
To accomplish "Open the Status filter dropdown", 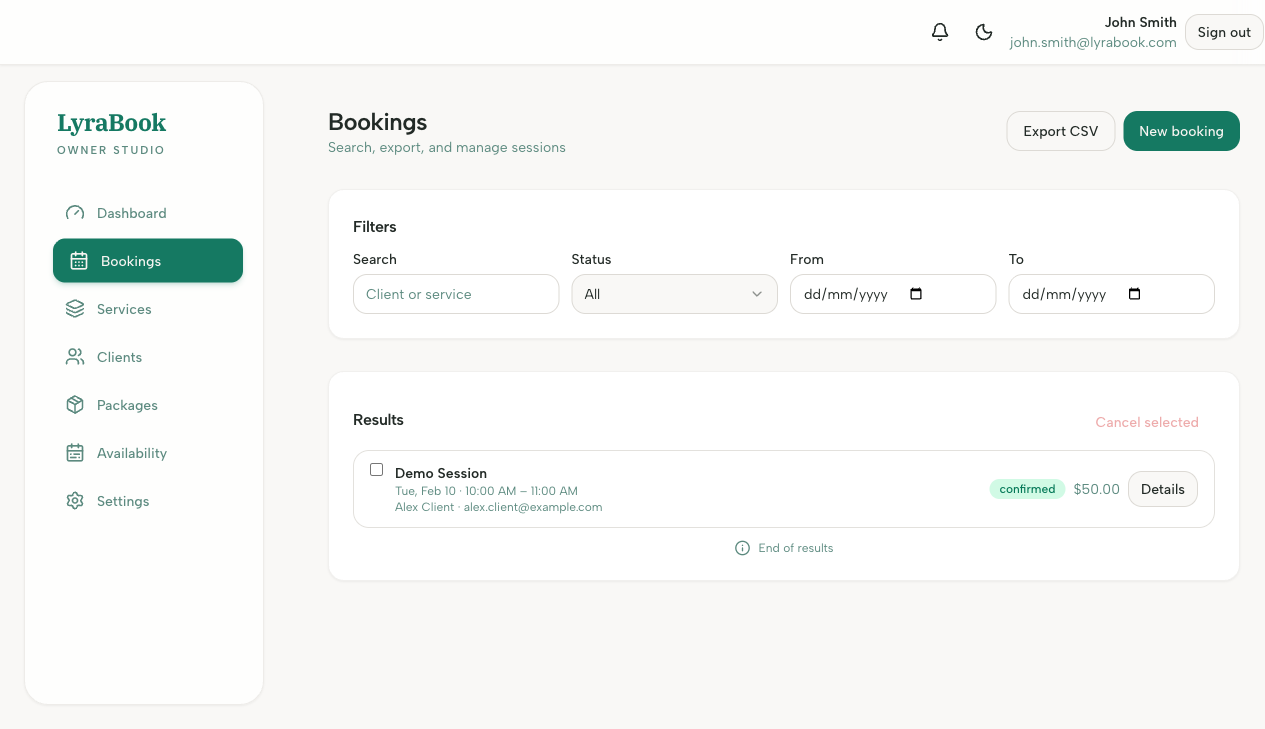I will pyautogui.click(x=674, y=293).
